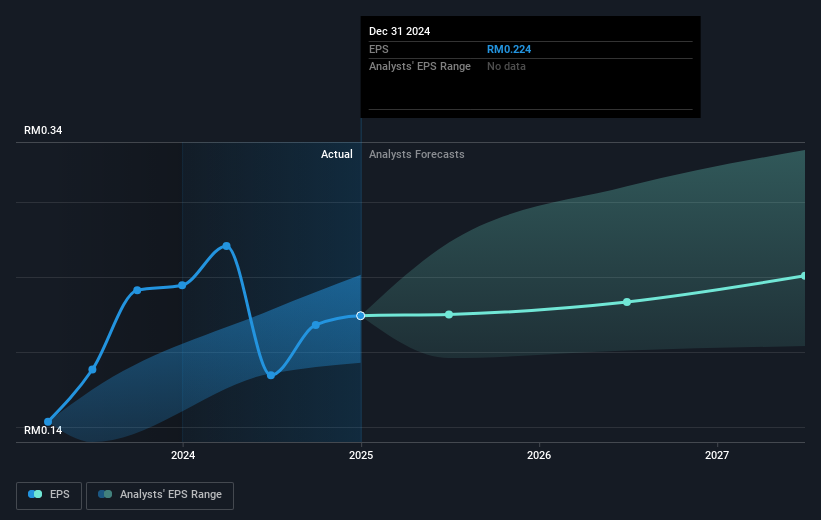This screenshot has height=520, width=821.
Task: Click the mid-2023 EPS data point
Action: (x=92, y=369)
